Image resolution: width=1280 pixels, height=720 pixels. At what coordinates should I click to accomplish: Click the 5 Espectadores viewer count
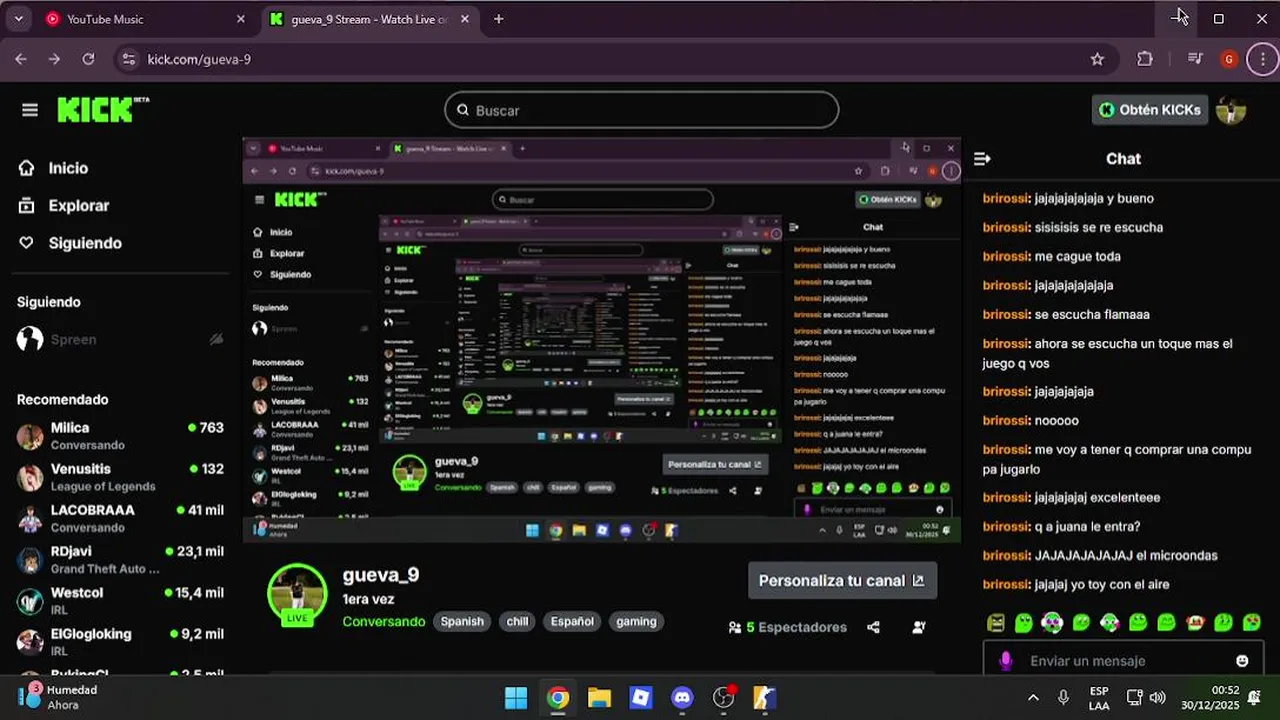click(x=788, y=627)
